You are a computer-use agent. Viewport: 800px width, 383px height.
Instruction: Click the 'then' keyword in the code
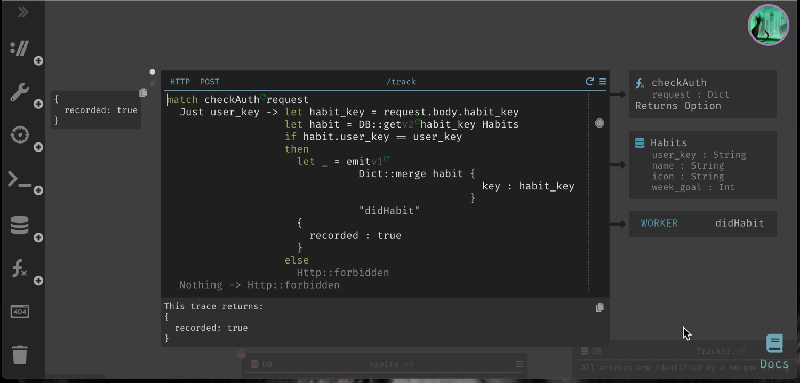coord(296,149)
